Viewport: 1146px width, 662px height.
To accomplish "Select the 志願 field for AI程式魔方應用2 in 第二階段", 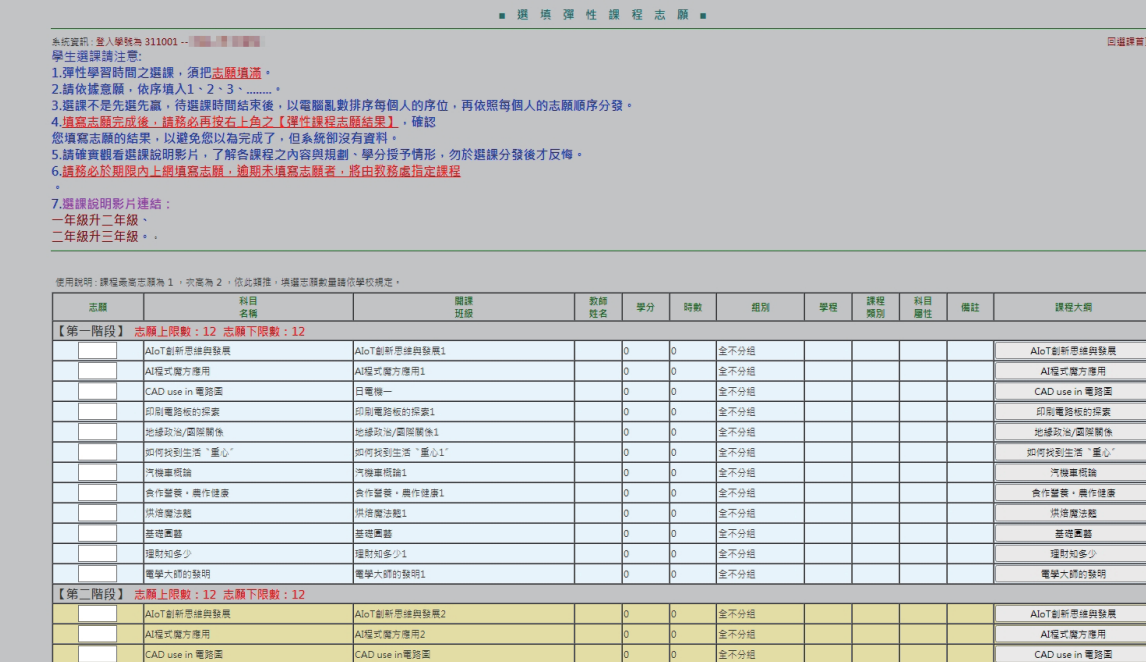I will click(97, 634).
